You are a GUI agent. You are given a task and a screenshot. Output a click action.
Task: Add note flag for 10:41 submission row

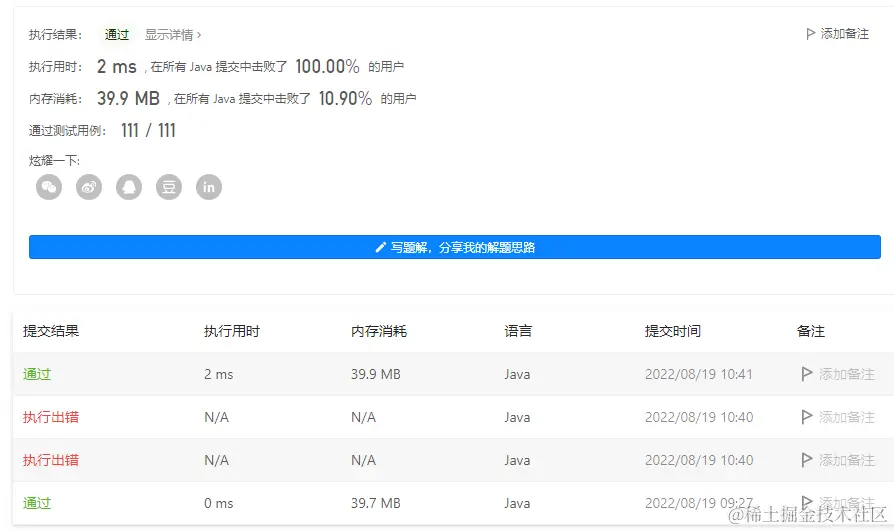[838, 374]
